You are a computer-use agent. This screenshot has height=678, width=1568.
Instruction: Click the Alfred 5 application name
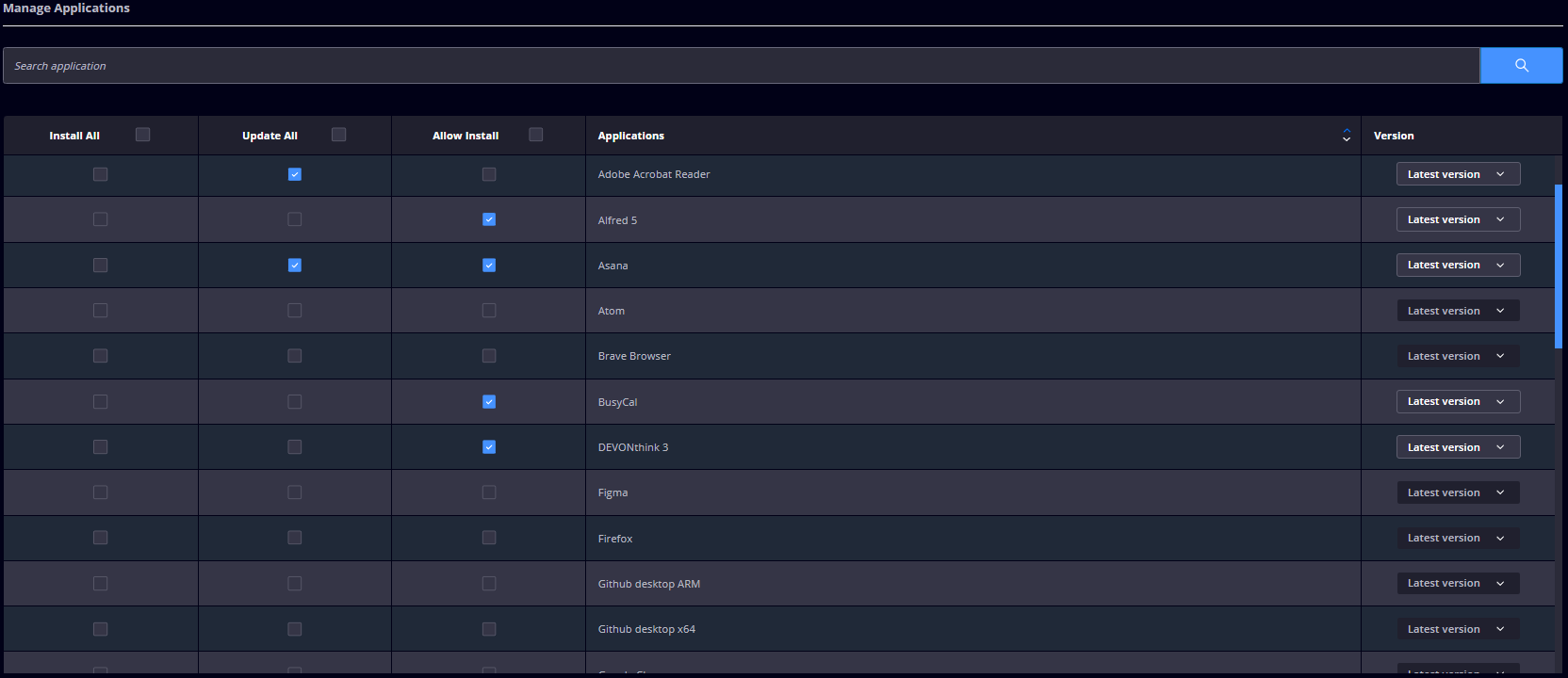(617, 220)
